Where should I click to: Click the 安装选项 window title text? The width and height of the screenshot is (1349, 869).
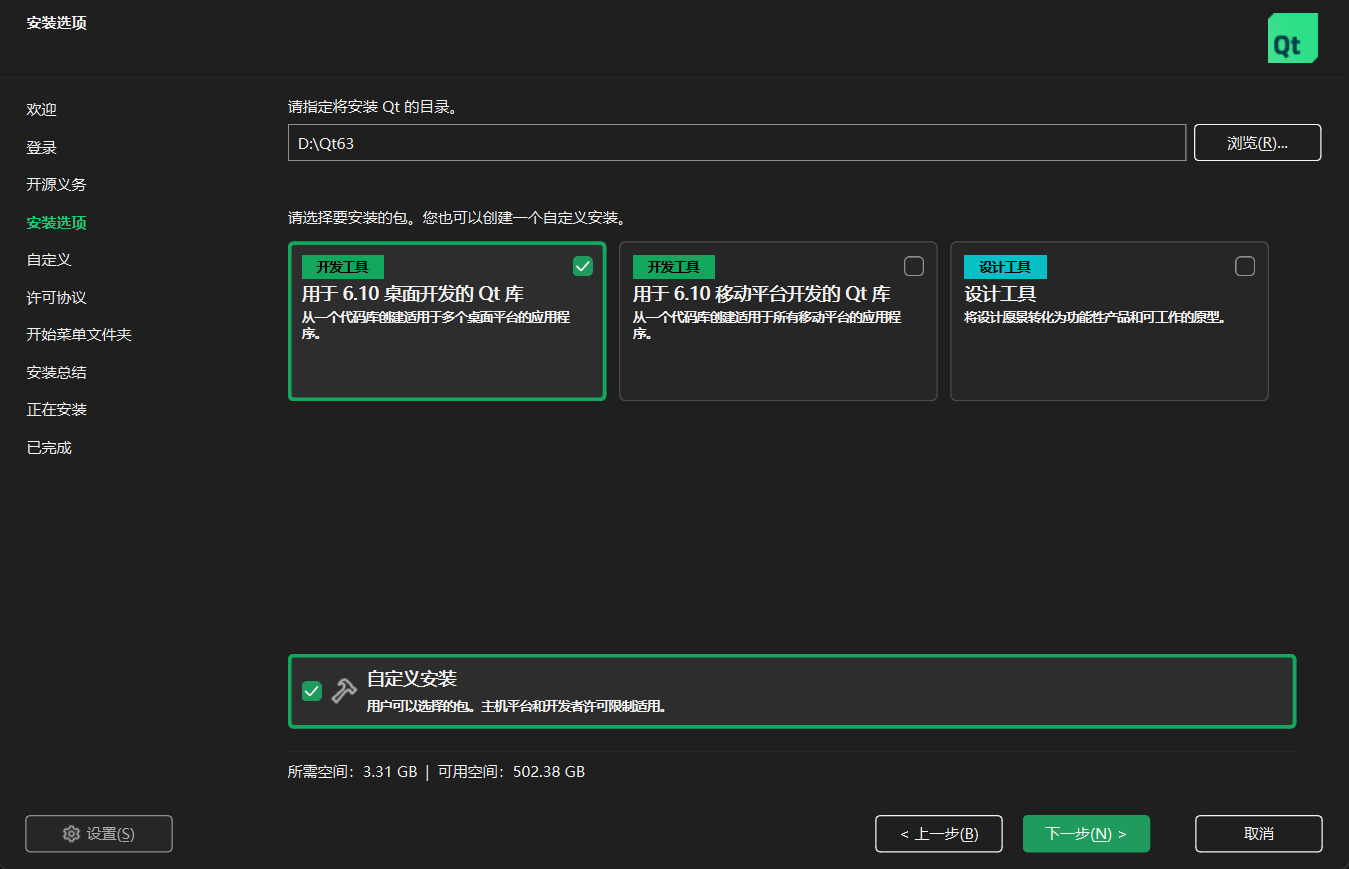tap(57, 23)
